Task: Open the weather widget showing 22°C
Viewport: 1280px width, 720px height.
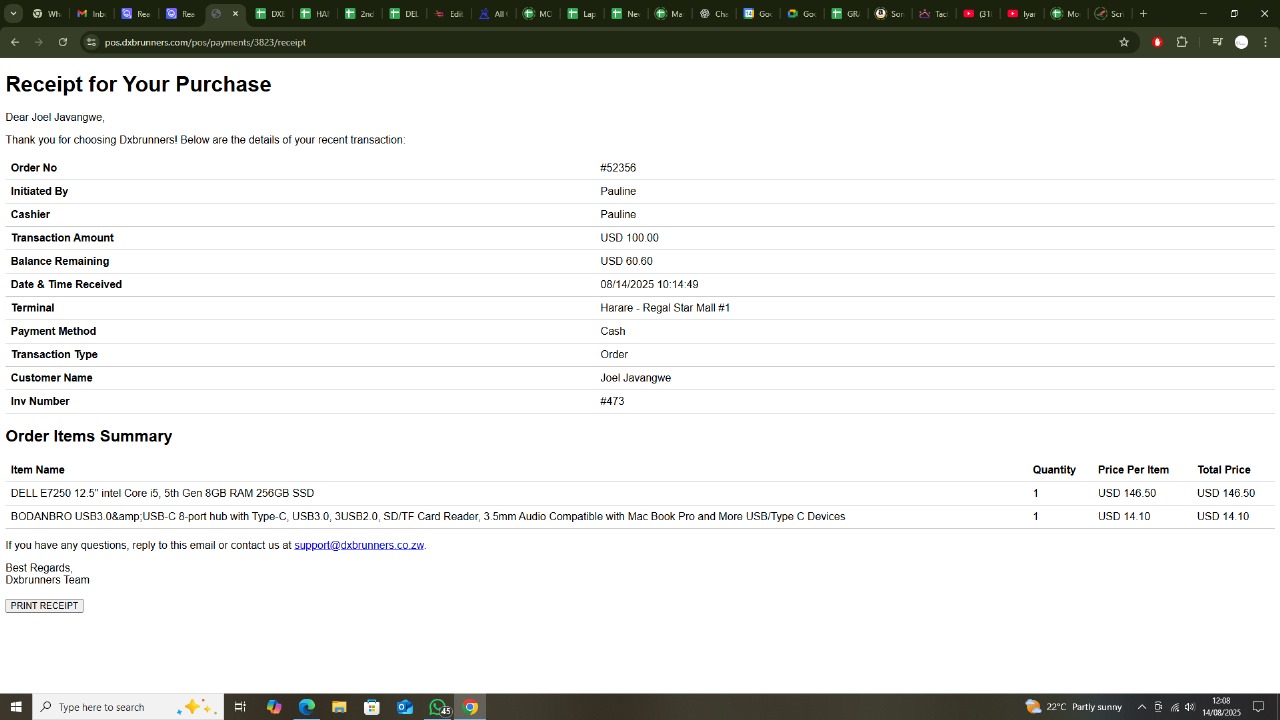Action: pos(1073,707)
